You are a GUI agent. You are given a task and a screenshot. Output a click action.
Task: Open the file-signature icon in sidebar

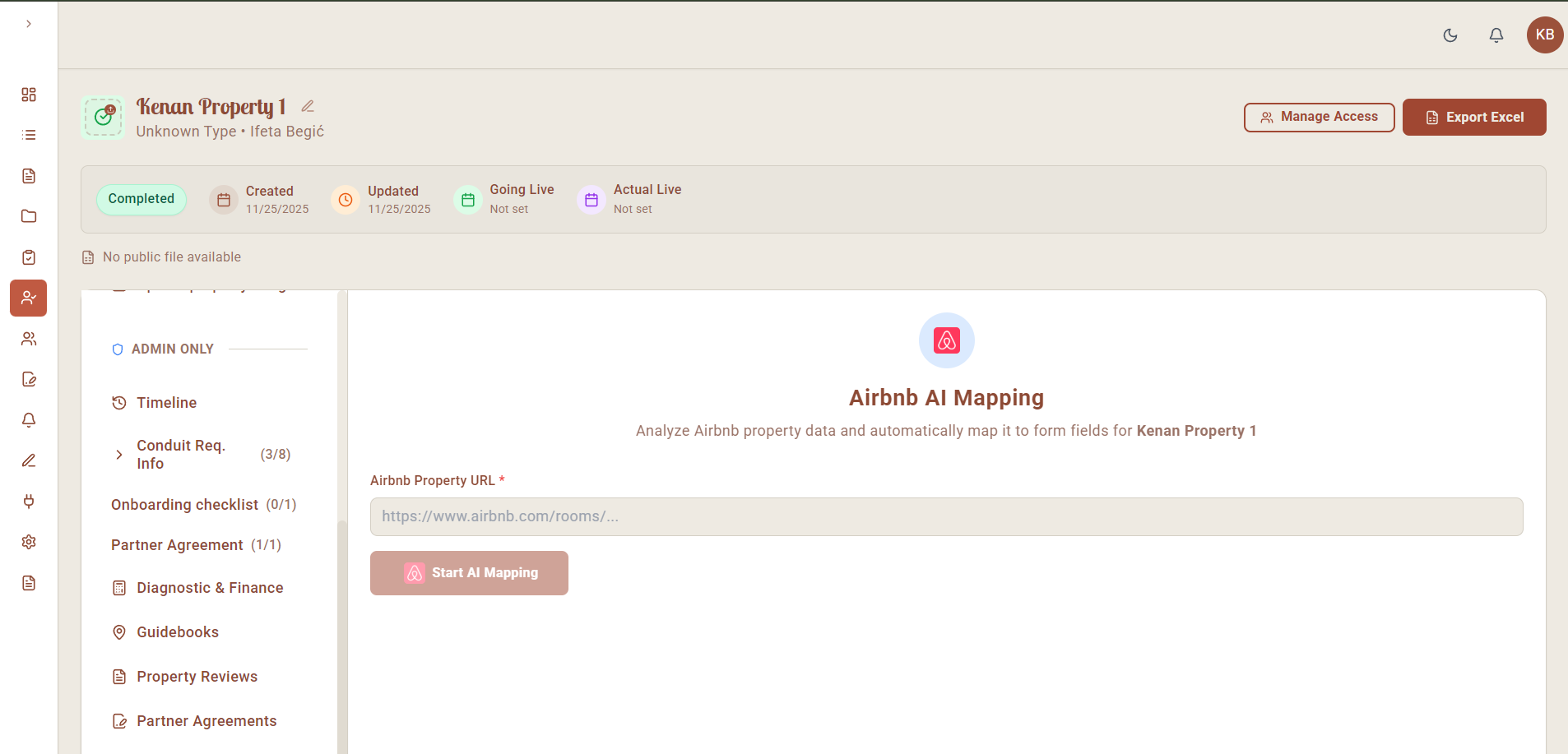(x=29, y=379)
